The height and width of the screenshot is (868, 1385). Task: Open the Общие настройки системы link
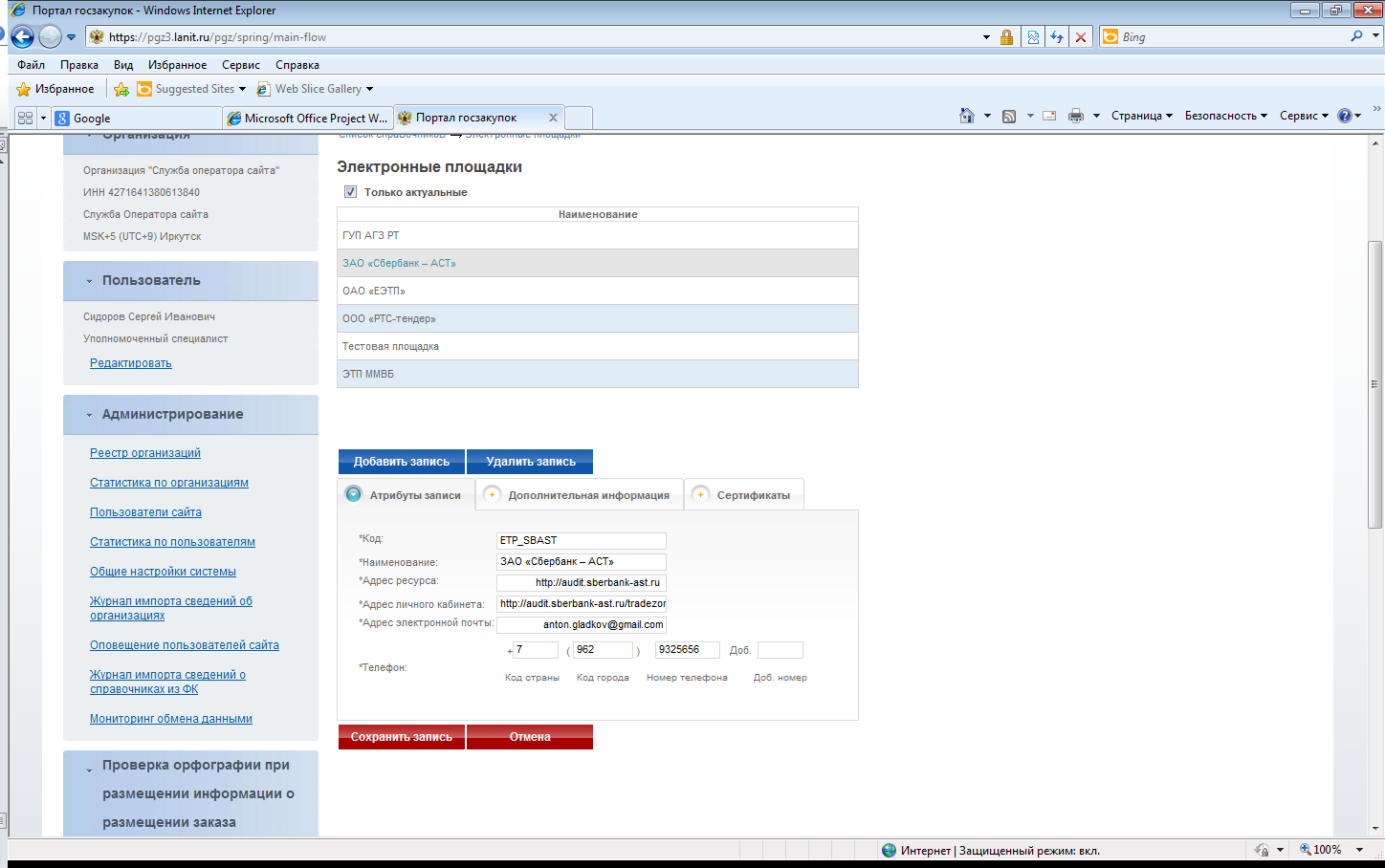click(x=163, y=572)
